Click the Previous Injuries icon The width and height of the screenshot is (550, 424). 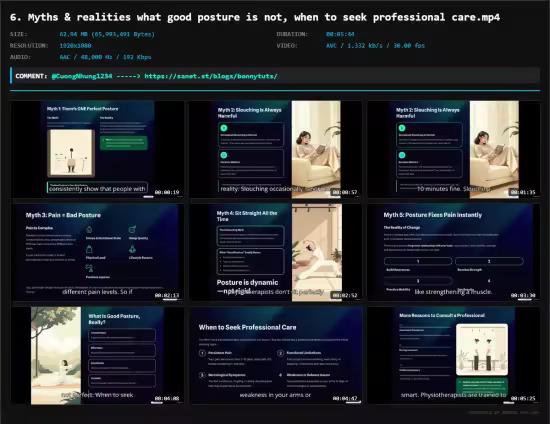coord(89,268)
